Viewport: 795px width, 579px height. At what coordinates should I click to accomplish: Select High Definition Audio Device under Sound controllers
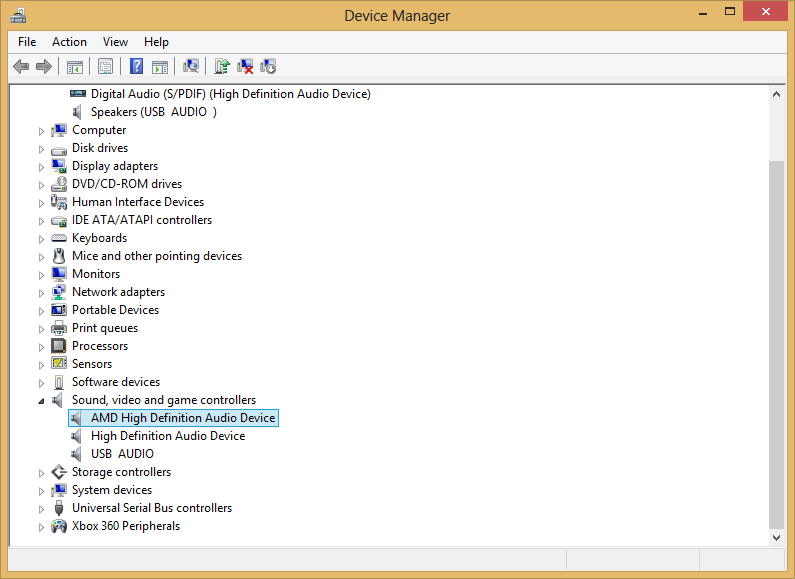click(168, 436)
